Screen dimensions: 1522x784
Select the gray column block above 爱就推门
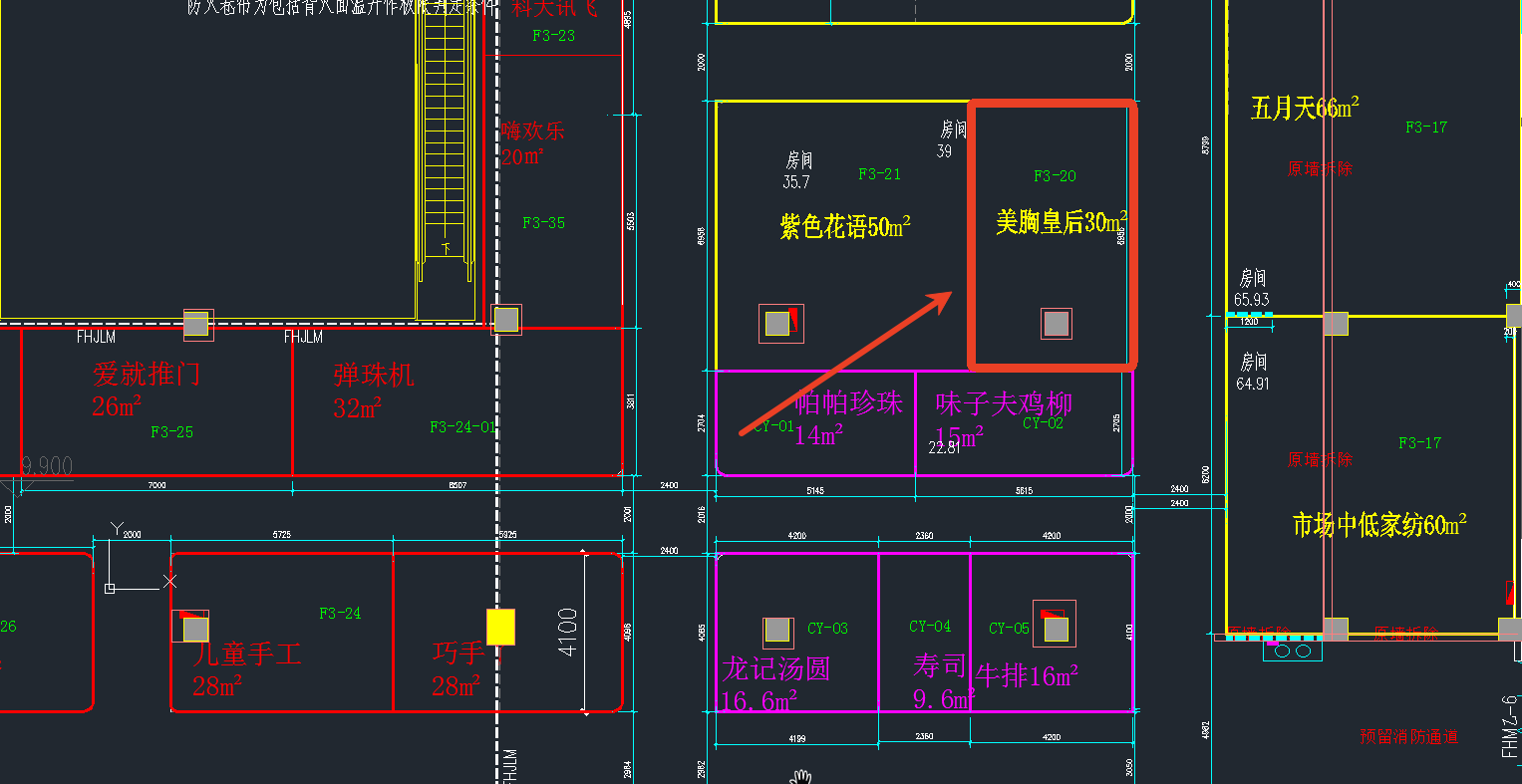point(196,324)
